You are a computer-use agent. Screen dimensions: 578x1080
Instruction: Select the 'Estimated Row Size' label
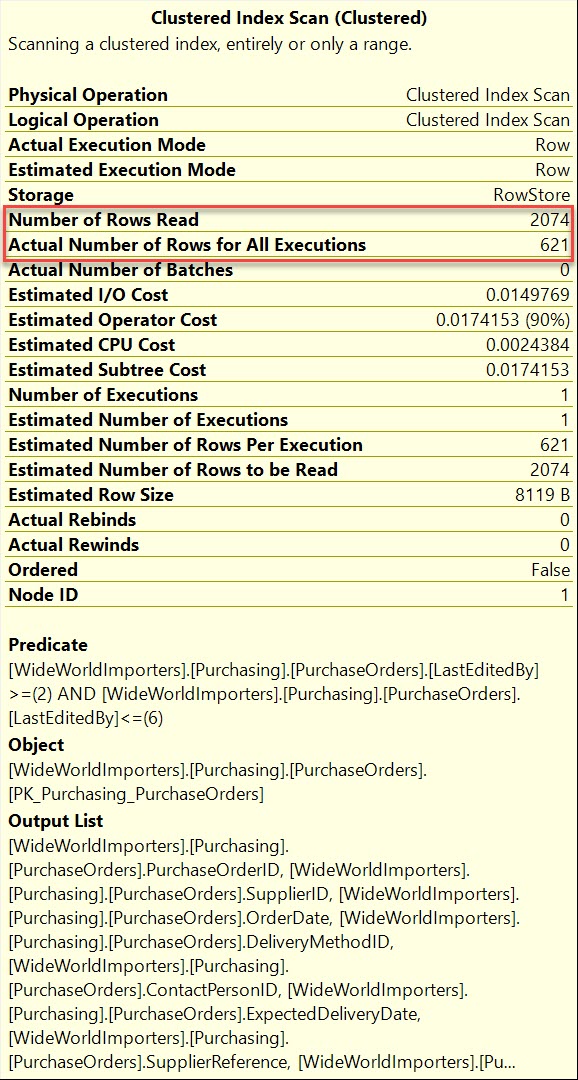coord(91,495)
